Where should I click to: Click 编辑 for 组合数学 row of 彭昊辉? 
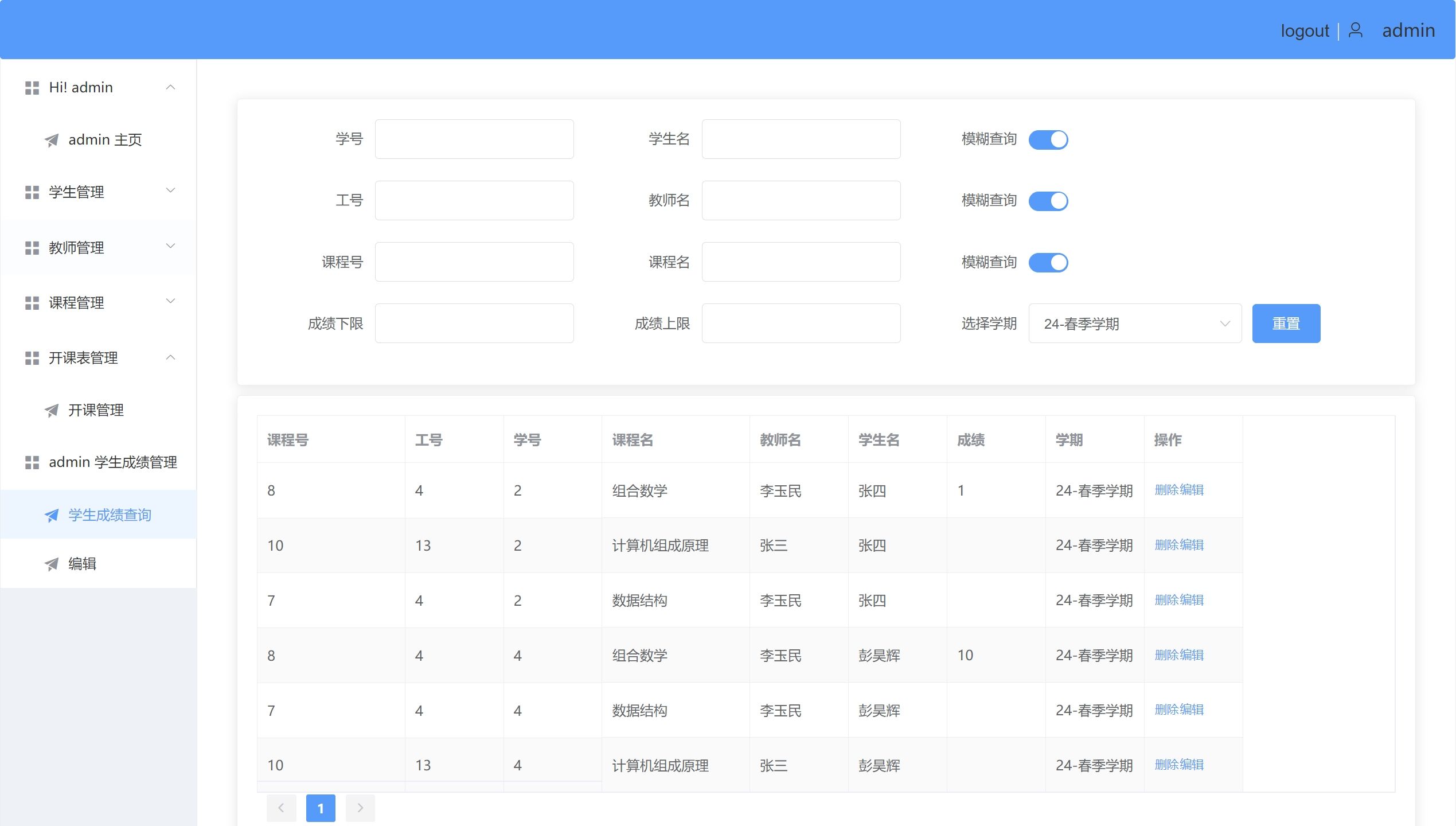coord(1192,655)
